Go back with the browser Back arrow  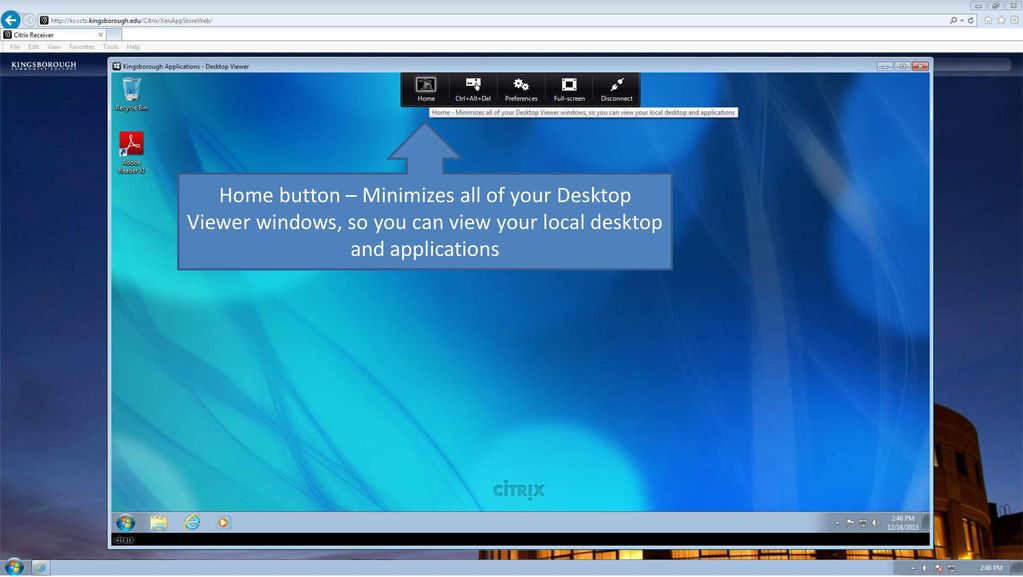pos(10,20)
